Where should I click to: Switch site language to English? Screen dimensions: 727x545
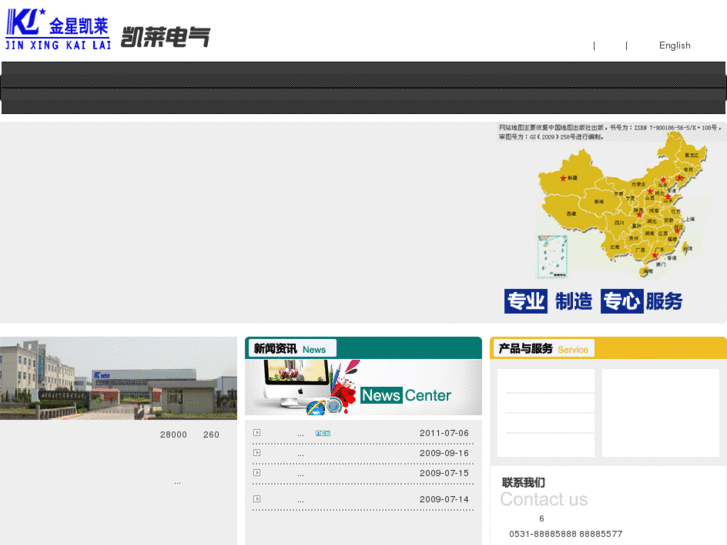tap(674, 45)
